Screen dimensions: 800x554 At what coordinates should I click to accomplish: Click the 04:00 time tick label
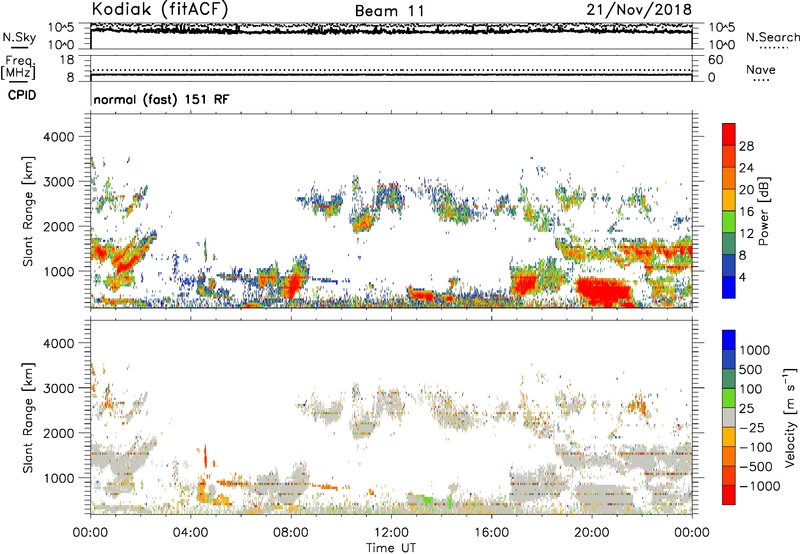(190, 533)
